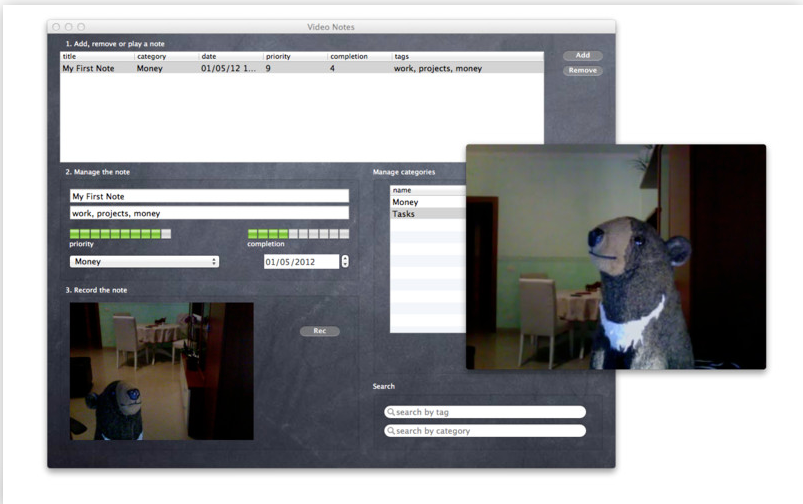This screenshot has height=504, width=803.
Task: Start recording with the Rec button
Action: pos(320,331)
